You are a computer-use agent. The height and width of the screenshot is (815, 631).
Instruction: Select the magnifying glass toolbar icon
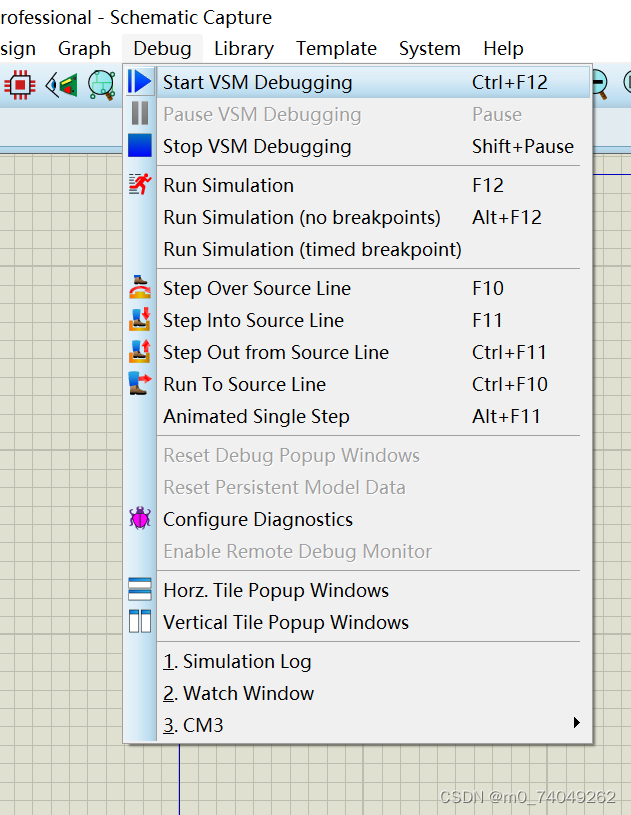(102, 85)
